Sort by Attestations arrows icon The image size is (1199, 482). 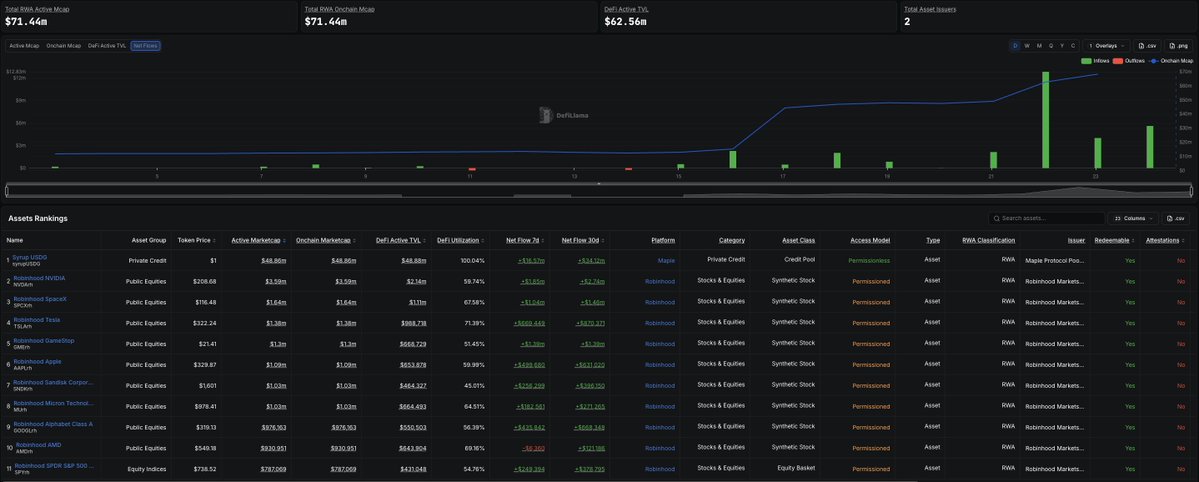point(1185,240)
